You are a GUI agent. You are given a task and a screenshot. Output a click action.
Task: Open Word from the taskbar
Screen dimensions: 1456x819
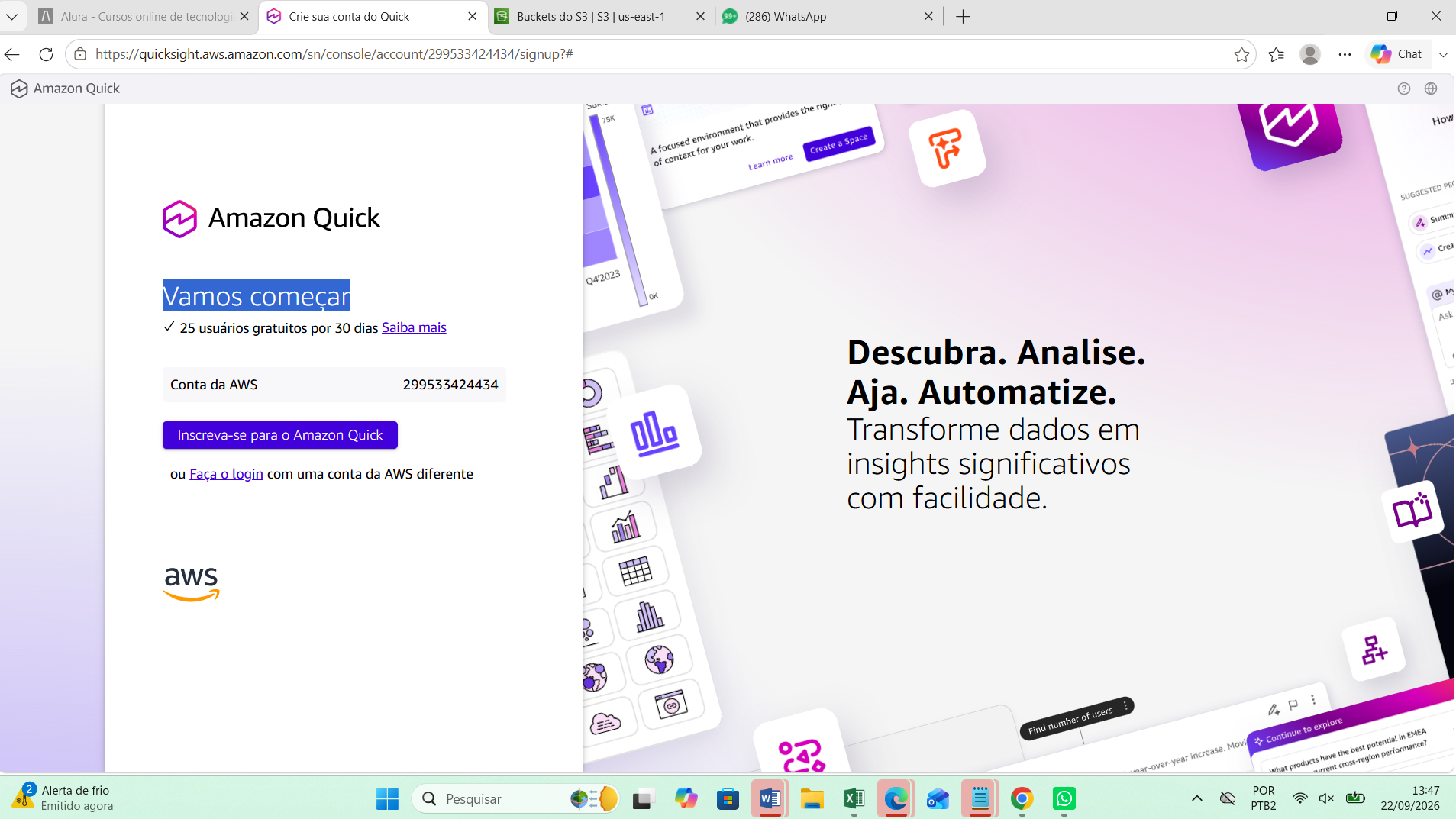click(770, 799)
